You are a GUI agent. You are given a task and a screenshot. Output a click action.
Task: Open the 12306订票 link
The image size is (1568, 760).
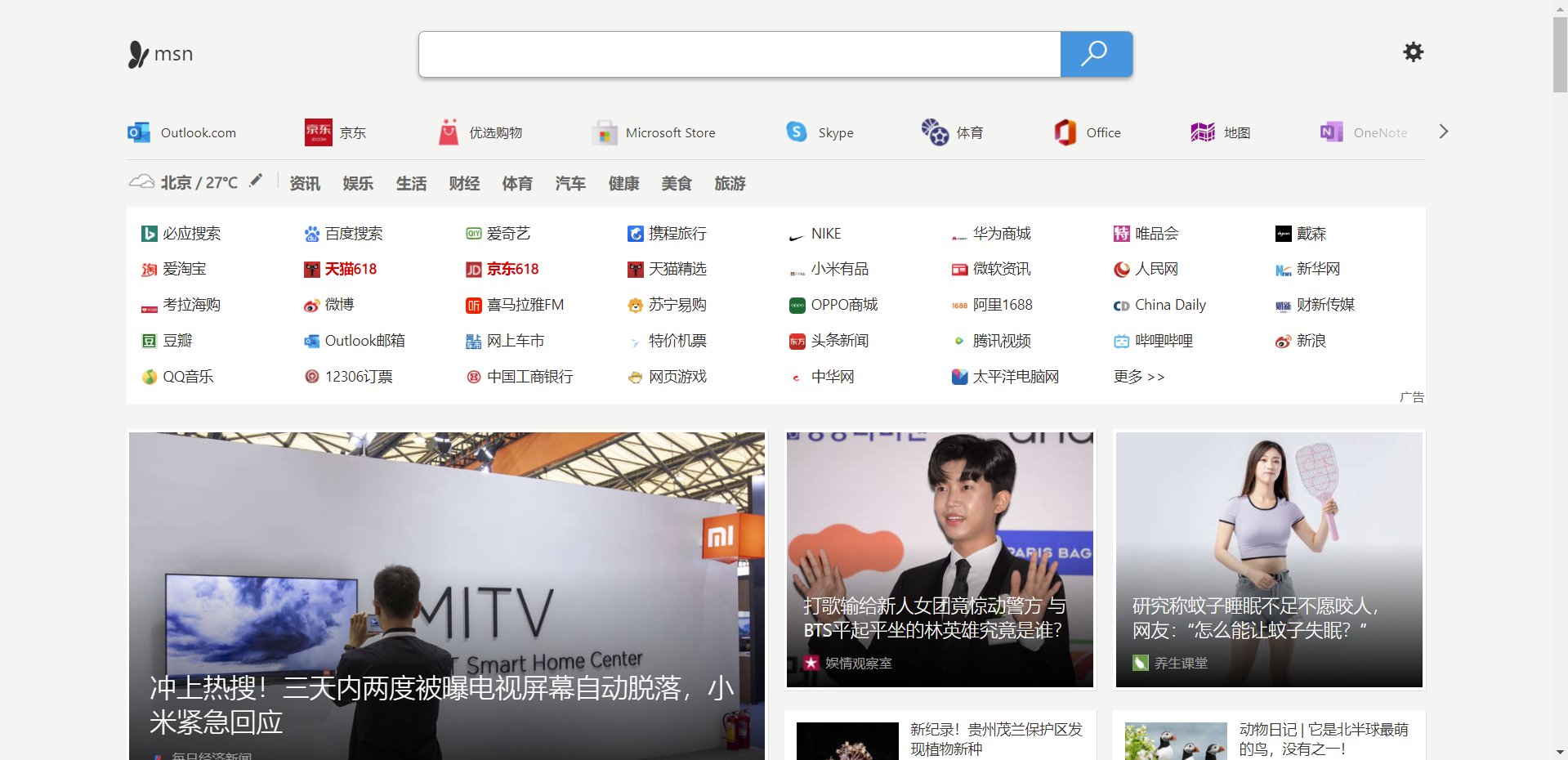point(359,377)
